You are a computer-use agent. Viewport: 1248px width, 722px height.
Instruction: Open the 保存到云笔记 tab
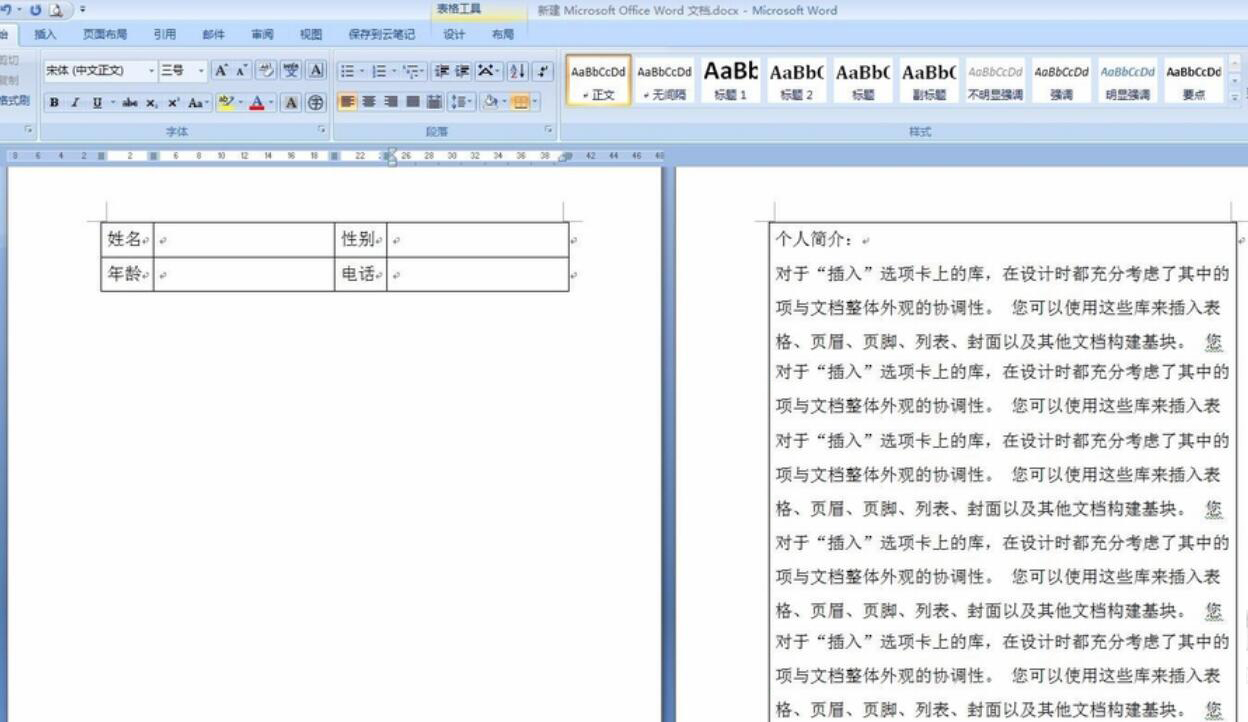pos(381,34)
